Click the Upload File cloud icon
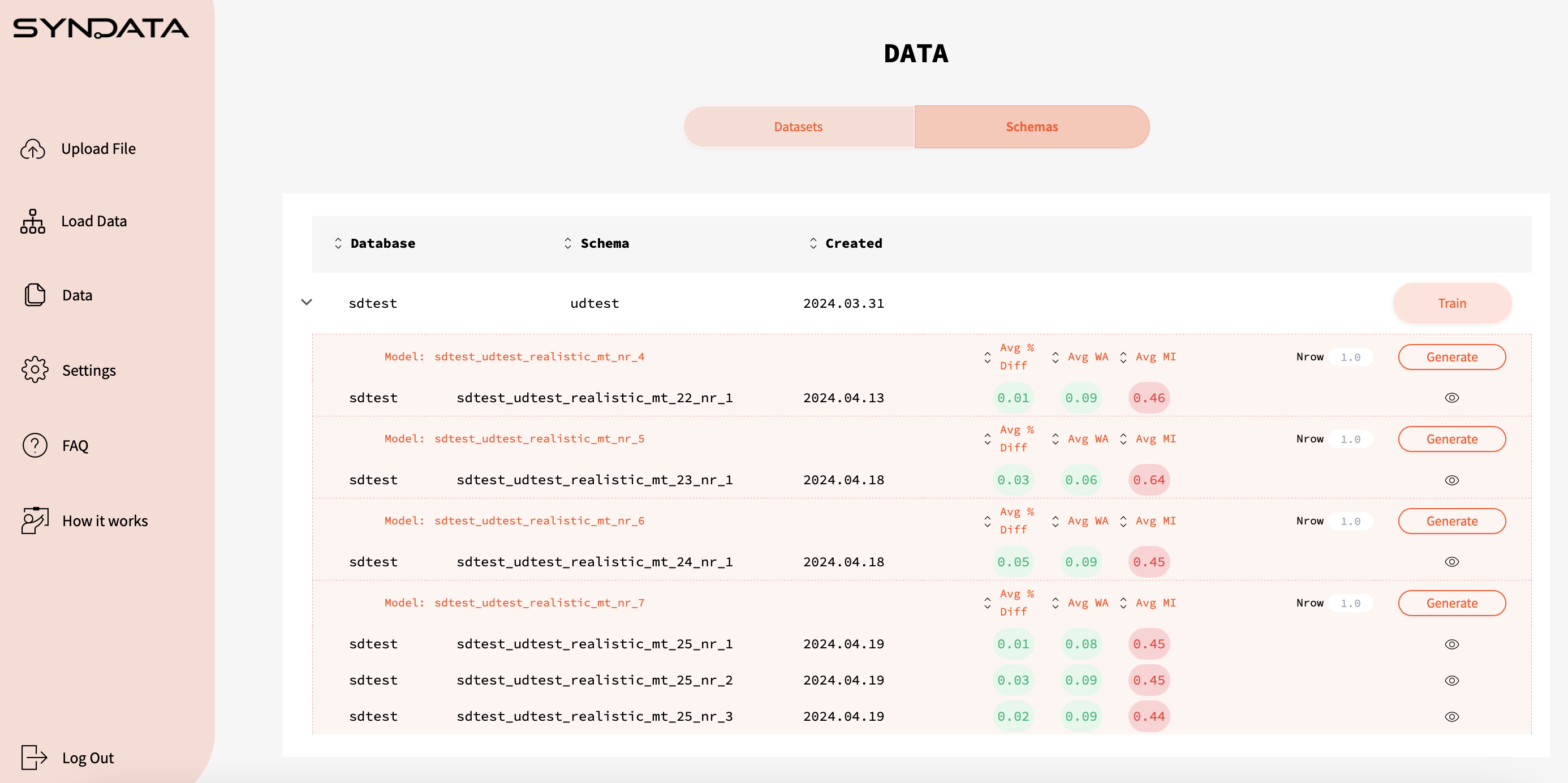This screenshot has width=1568, height=783. 33,149
